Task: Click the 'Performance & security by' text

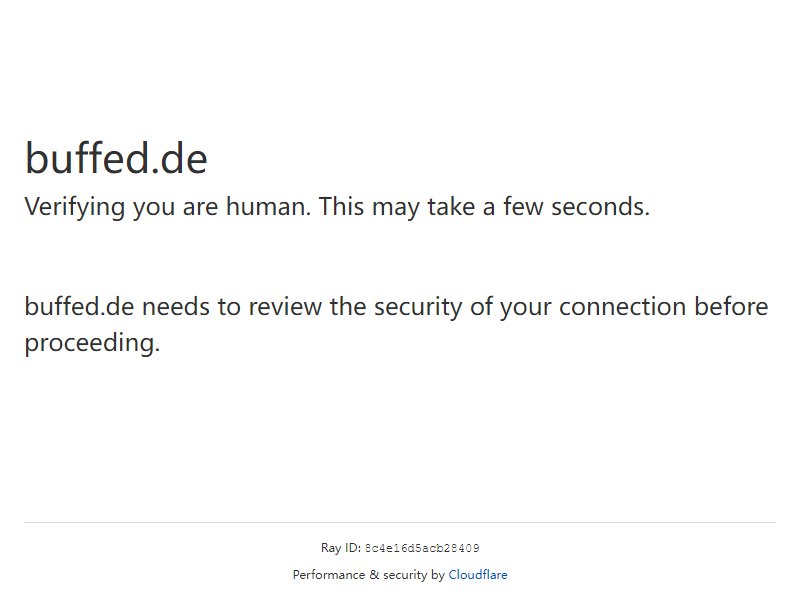Action: [x=369, y=575]
